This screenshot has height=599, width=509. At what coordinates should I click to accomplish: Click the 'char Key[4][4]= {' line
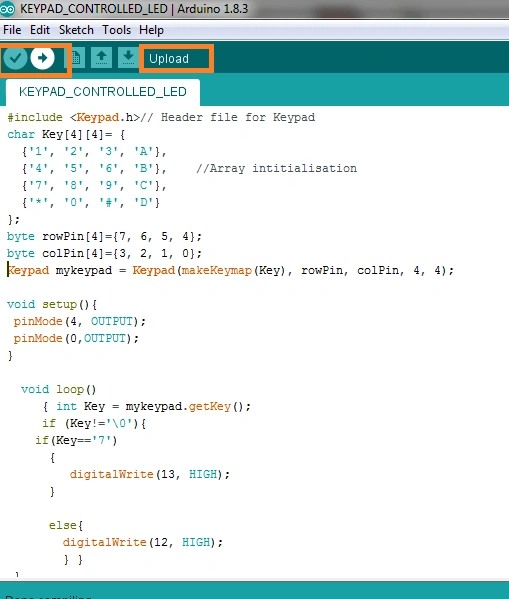point(66,134)
